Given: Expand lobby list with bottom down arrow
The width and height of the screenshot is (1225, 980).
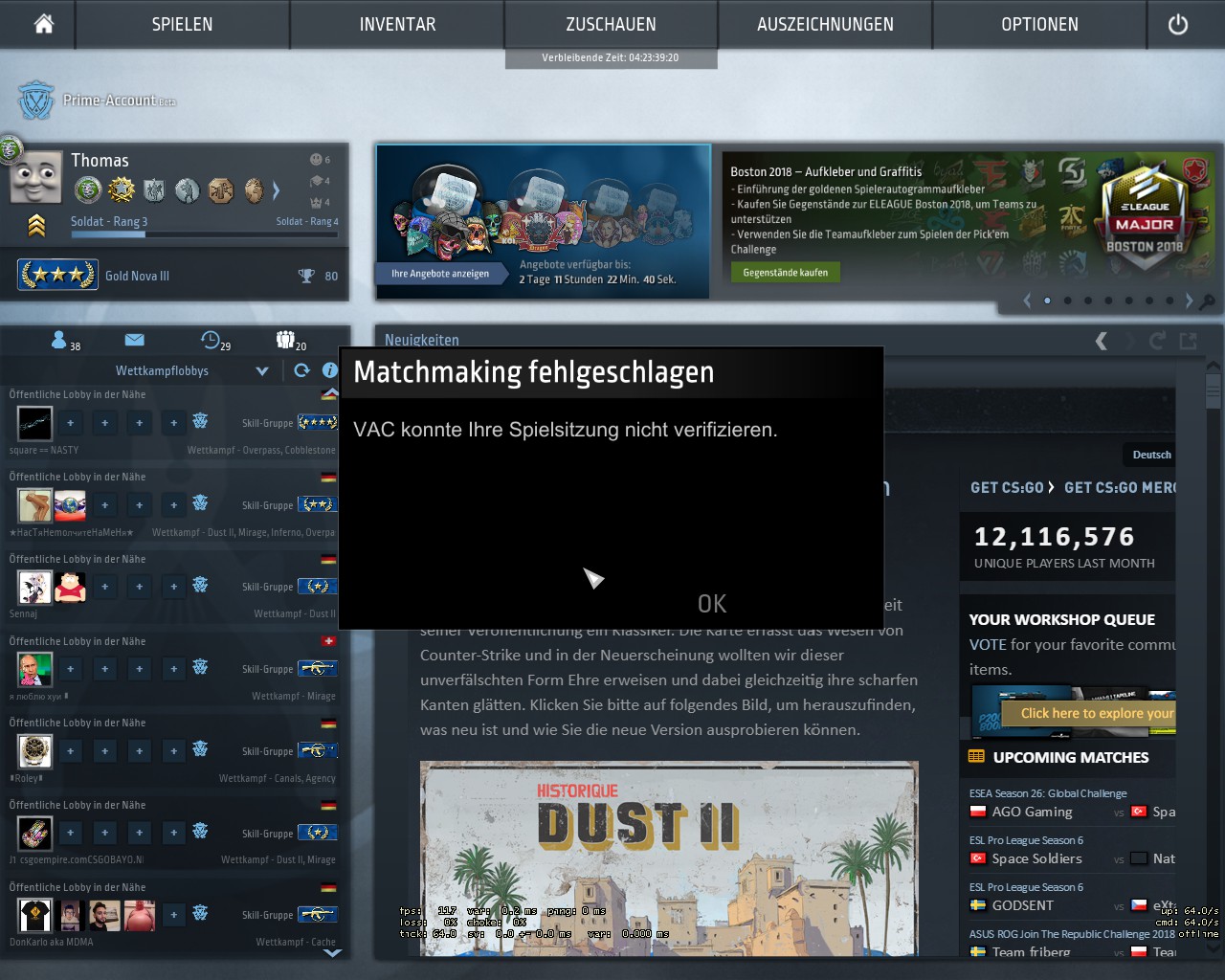Looking at the screenshot, I should pyautogui.click(x=332, y=953).
